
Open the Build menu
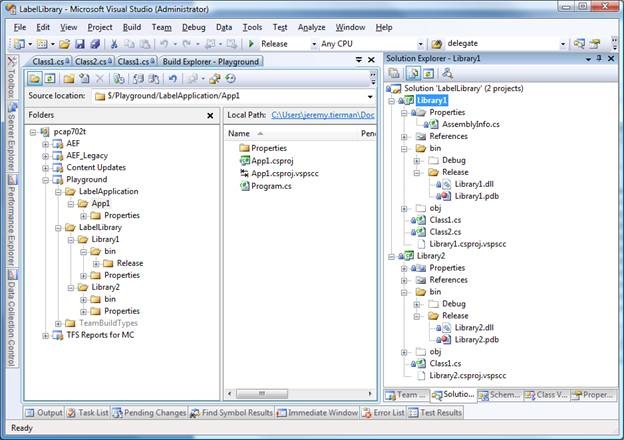[x=132, y=27]
